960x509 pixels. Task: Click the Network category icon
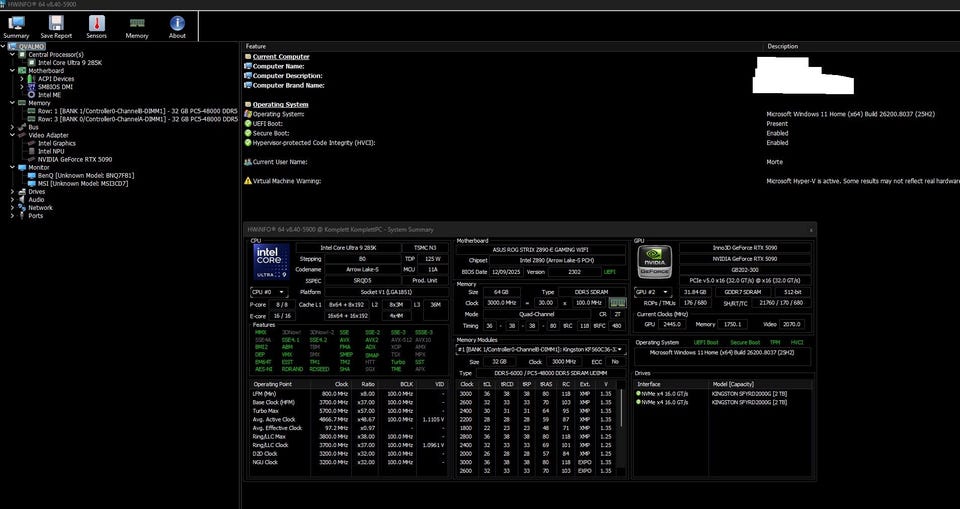tap(23, 207)
